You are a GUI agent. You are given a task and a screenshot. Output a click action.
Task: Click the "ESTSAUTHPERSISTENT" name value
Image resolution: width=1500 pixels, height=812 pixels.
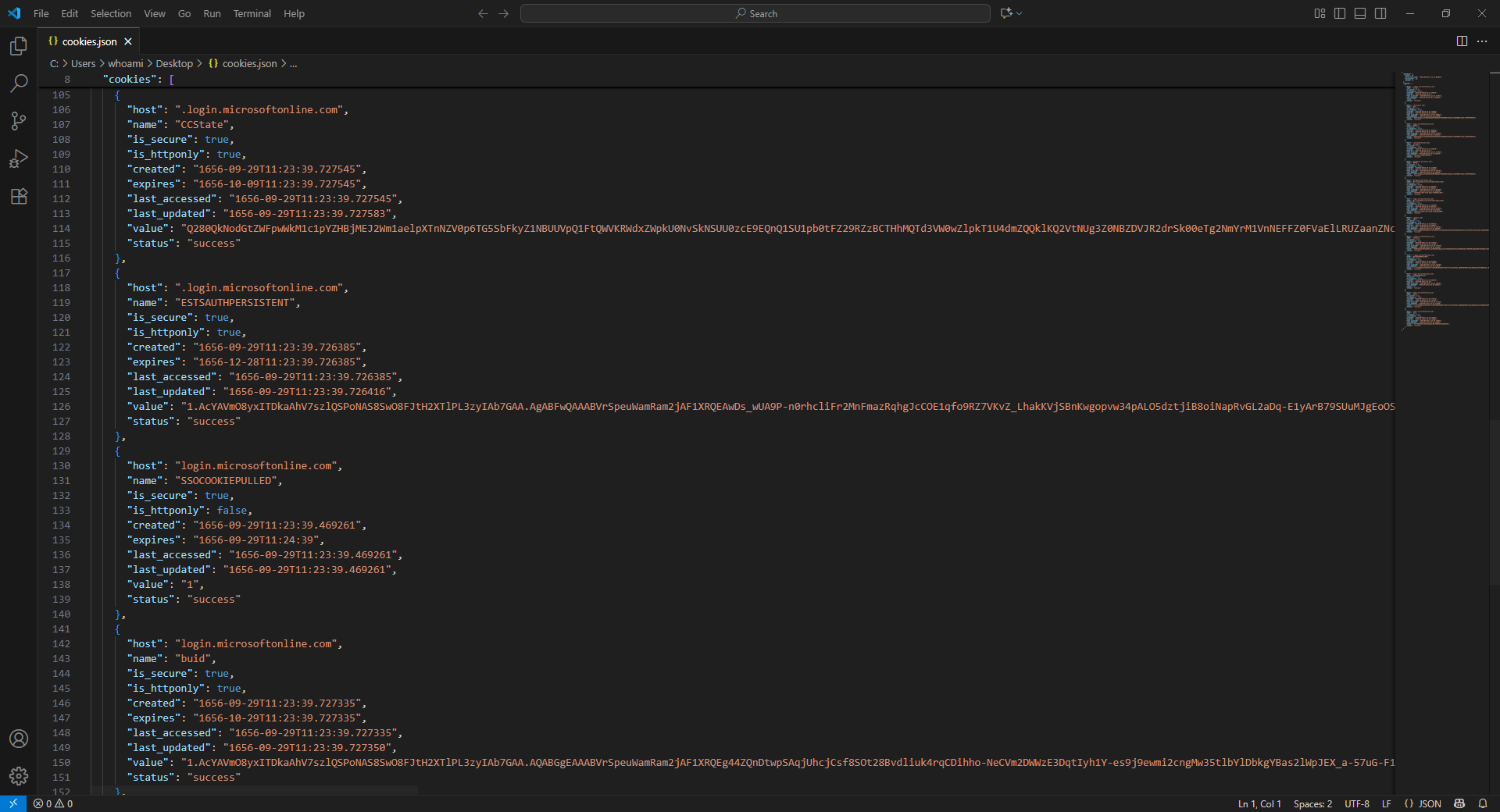235,303
